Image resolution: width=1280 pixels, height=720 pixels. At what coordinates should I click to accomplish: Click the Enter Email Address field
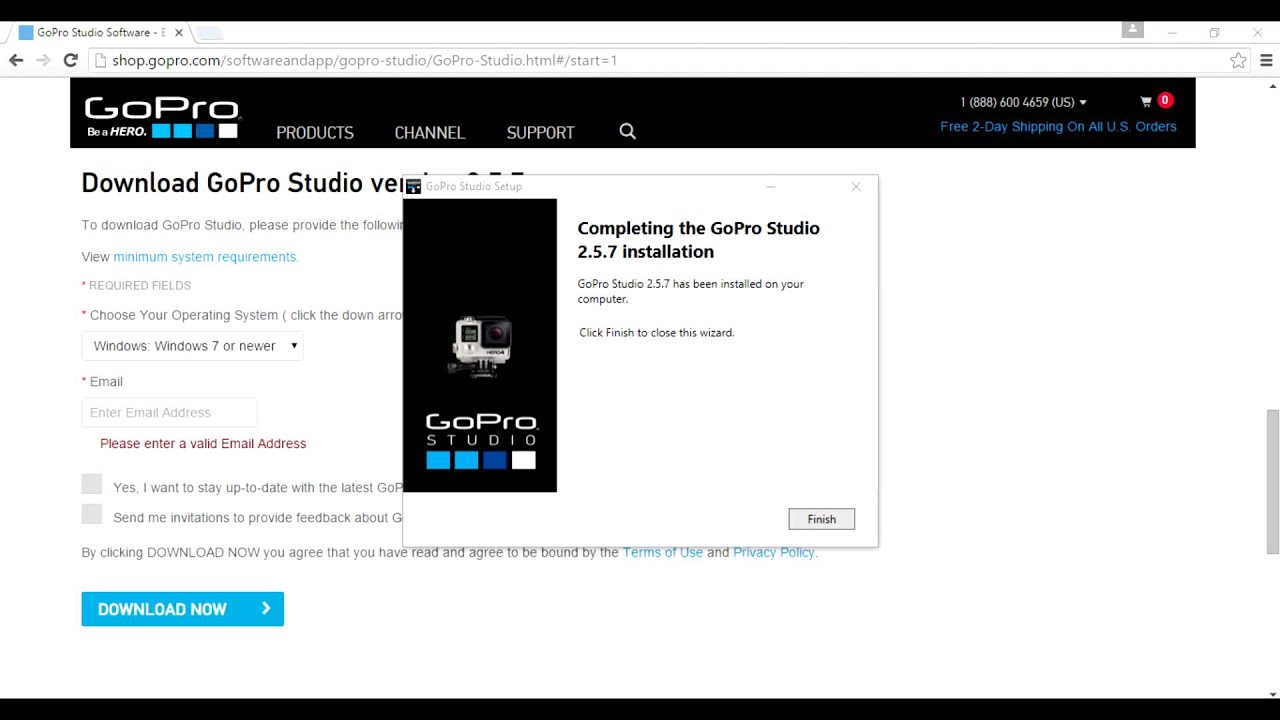click(x=169, y=412)
